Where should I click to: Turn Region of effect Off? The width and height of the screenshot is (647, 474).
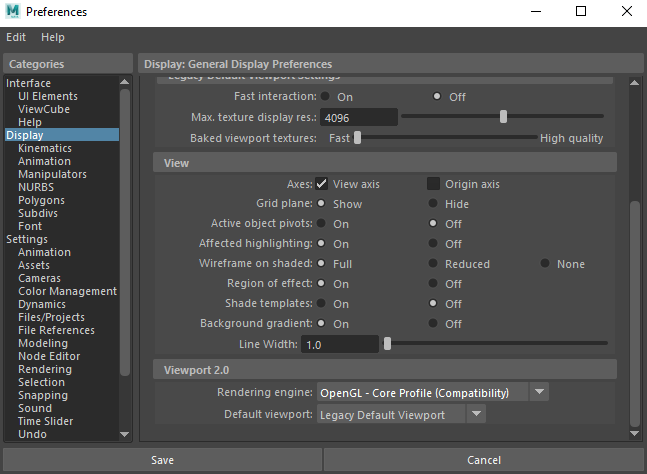pyautogui.click(x=433, y=283)
